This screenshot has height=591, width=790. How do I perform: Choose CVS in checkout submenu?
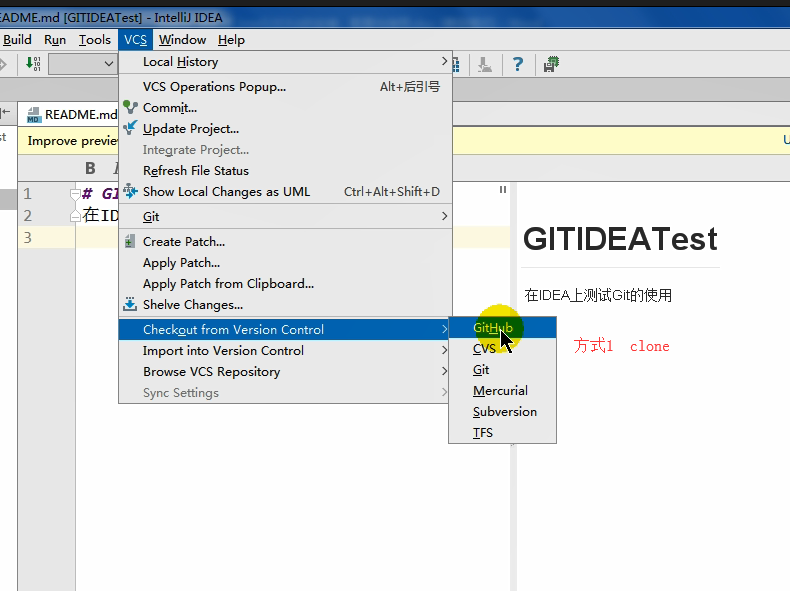tap(502, 349)
